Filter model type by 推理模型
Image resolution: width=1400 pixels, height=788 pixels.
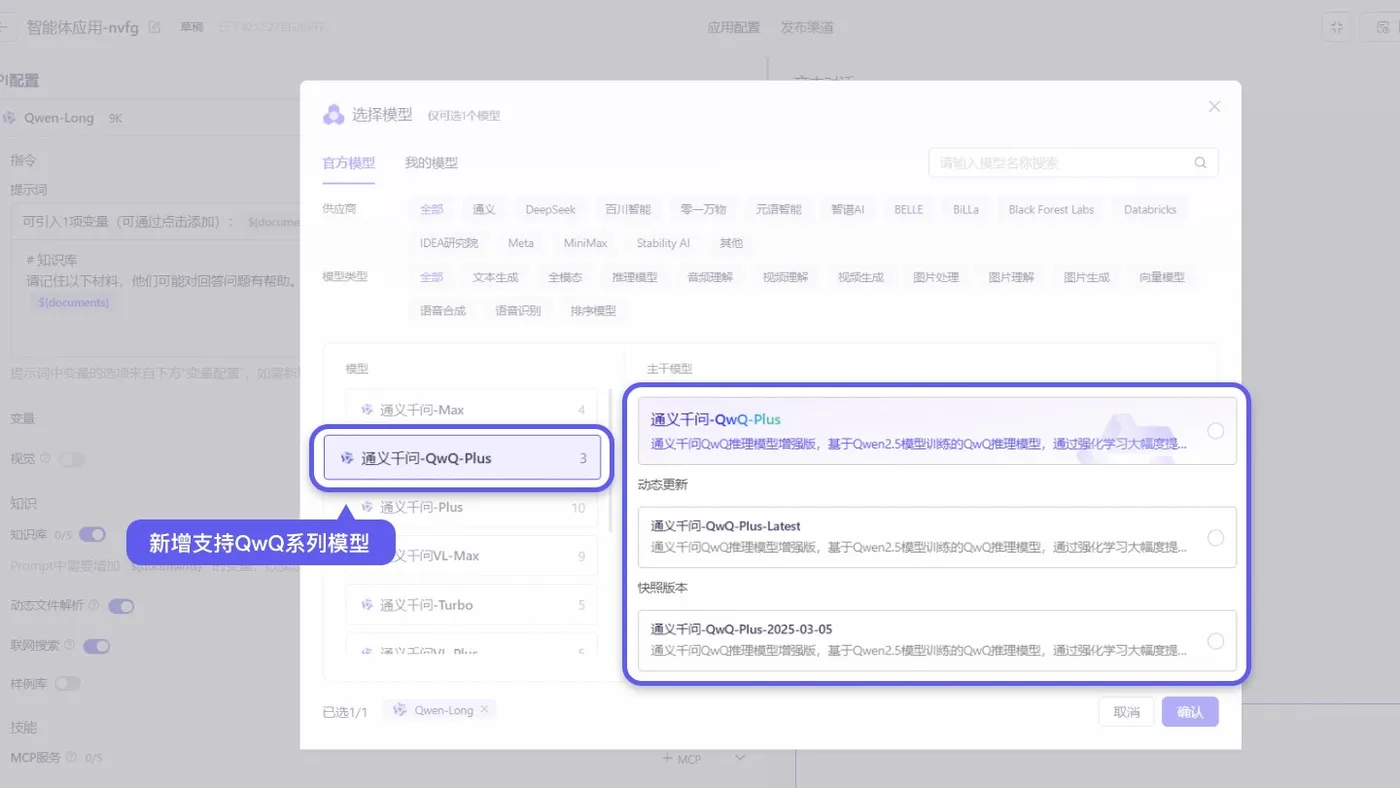635,277
